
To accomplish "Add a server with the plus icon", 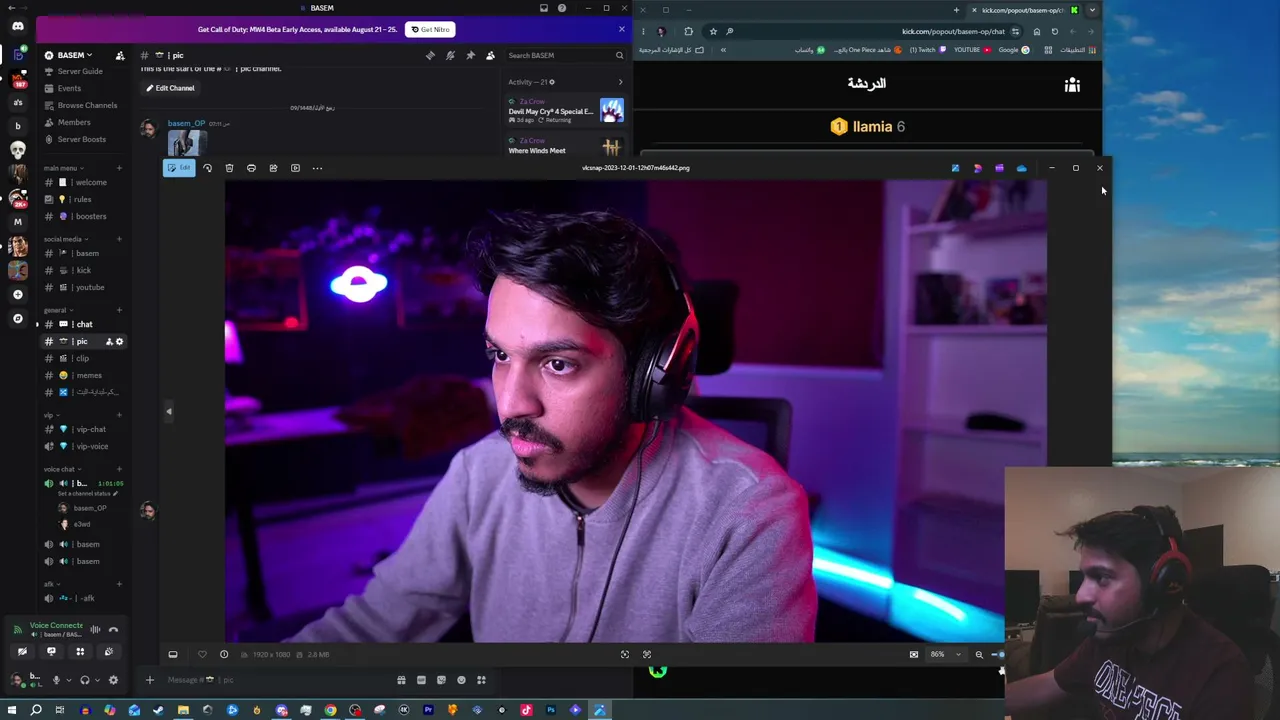I will tap(17, 295).
